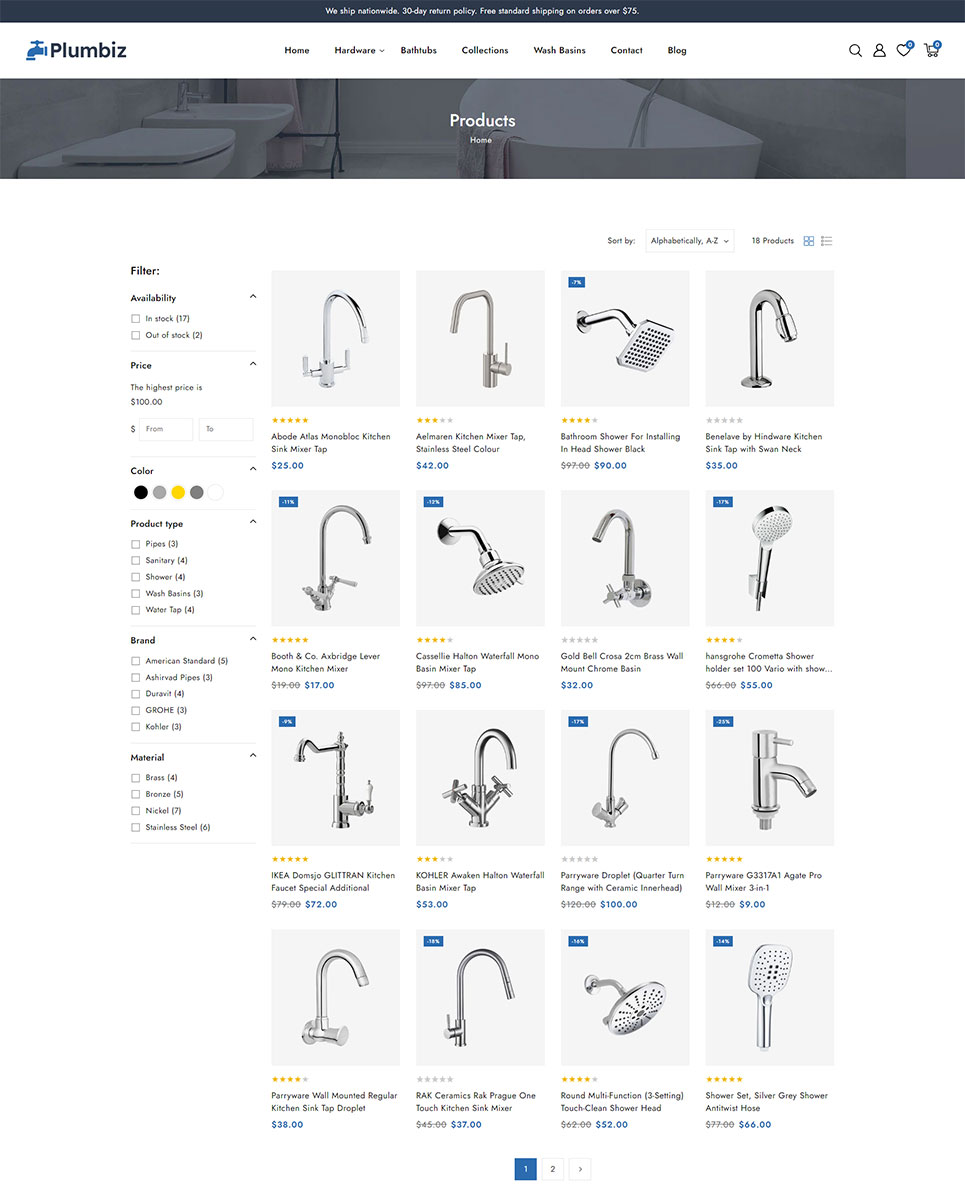This screenshot has width=965, height=1200.
Task: Click the price From input field
Action: tap(166, 429)
